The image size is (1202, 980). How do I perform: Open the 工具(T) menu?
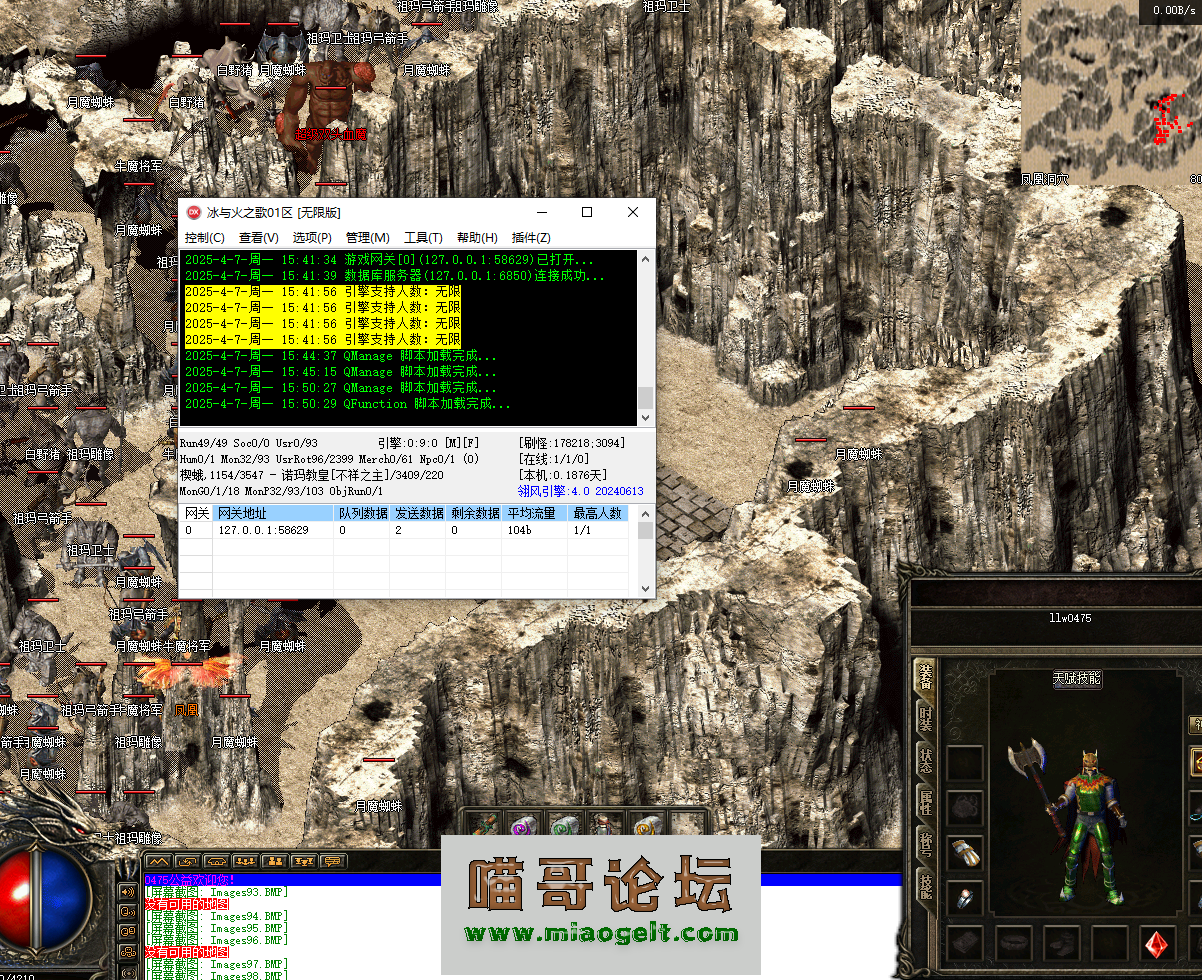click(x=421, y=237)
